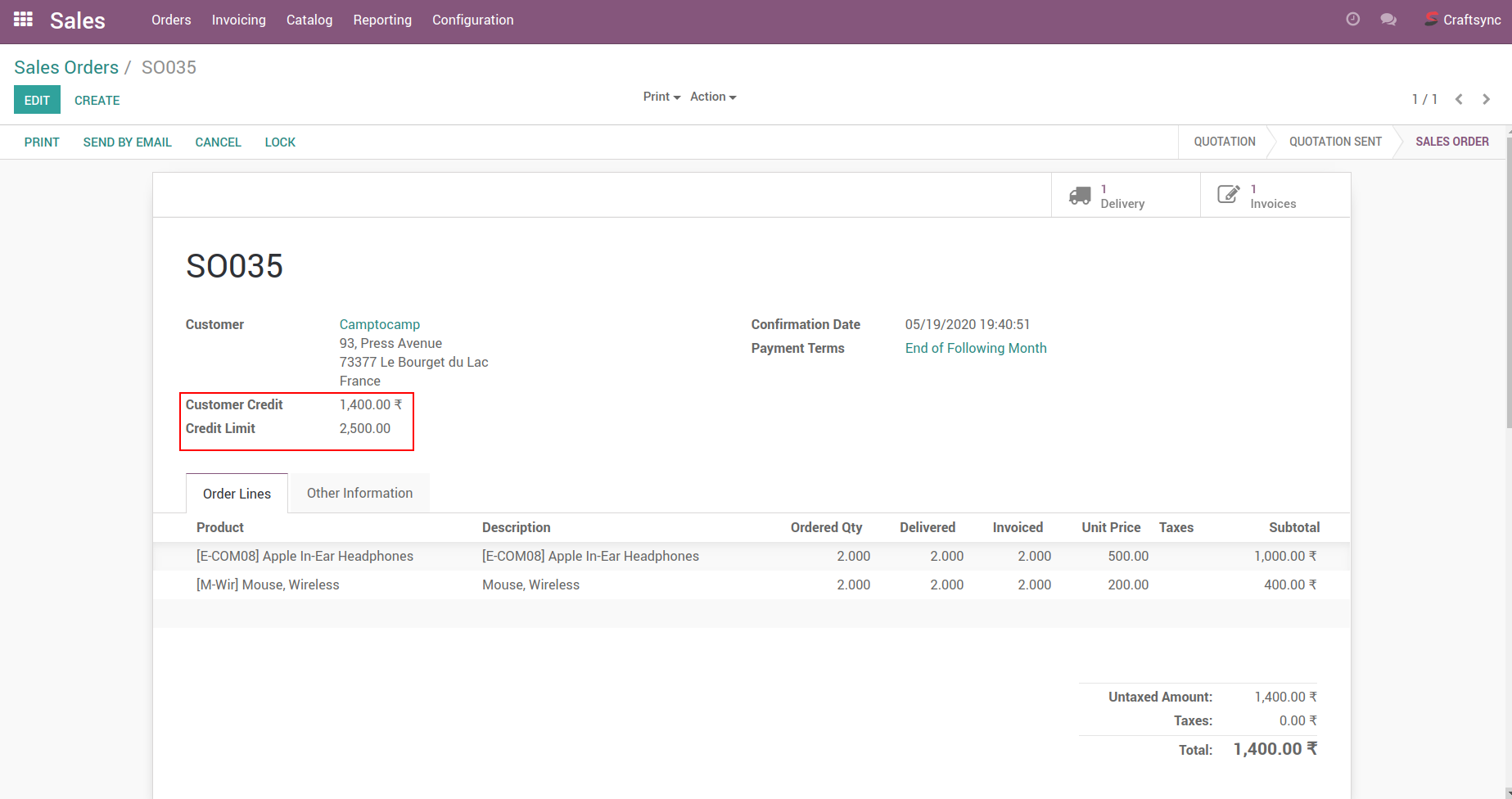Expand the Action dropdown
Viewport: 1512px width, 799px height.
click(712, 97)
